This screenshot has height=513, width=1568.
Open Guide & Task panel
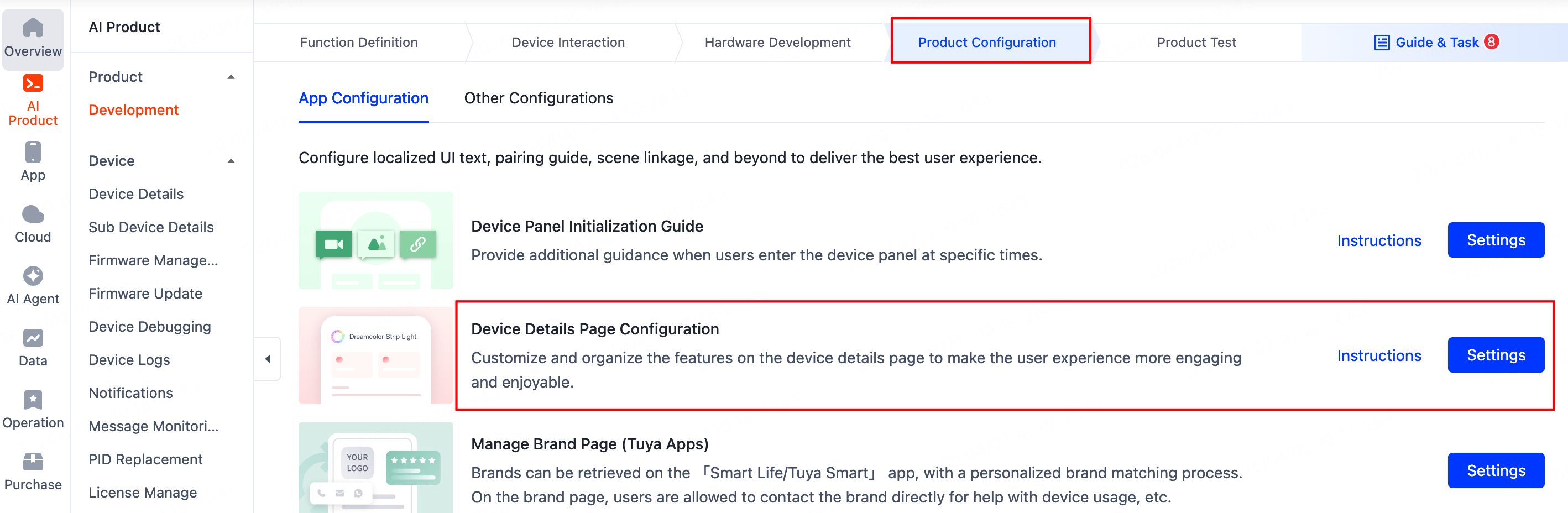pos(1436,43)
